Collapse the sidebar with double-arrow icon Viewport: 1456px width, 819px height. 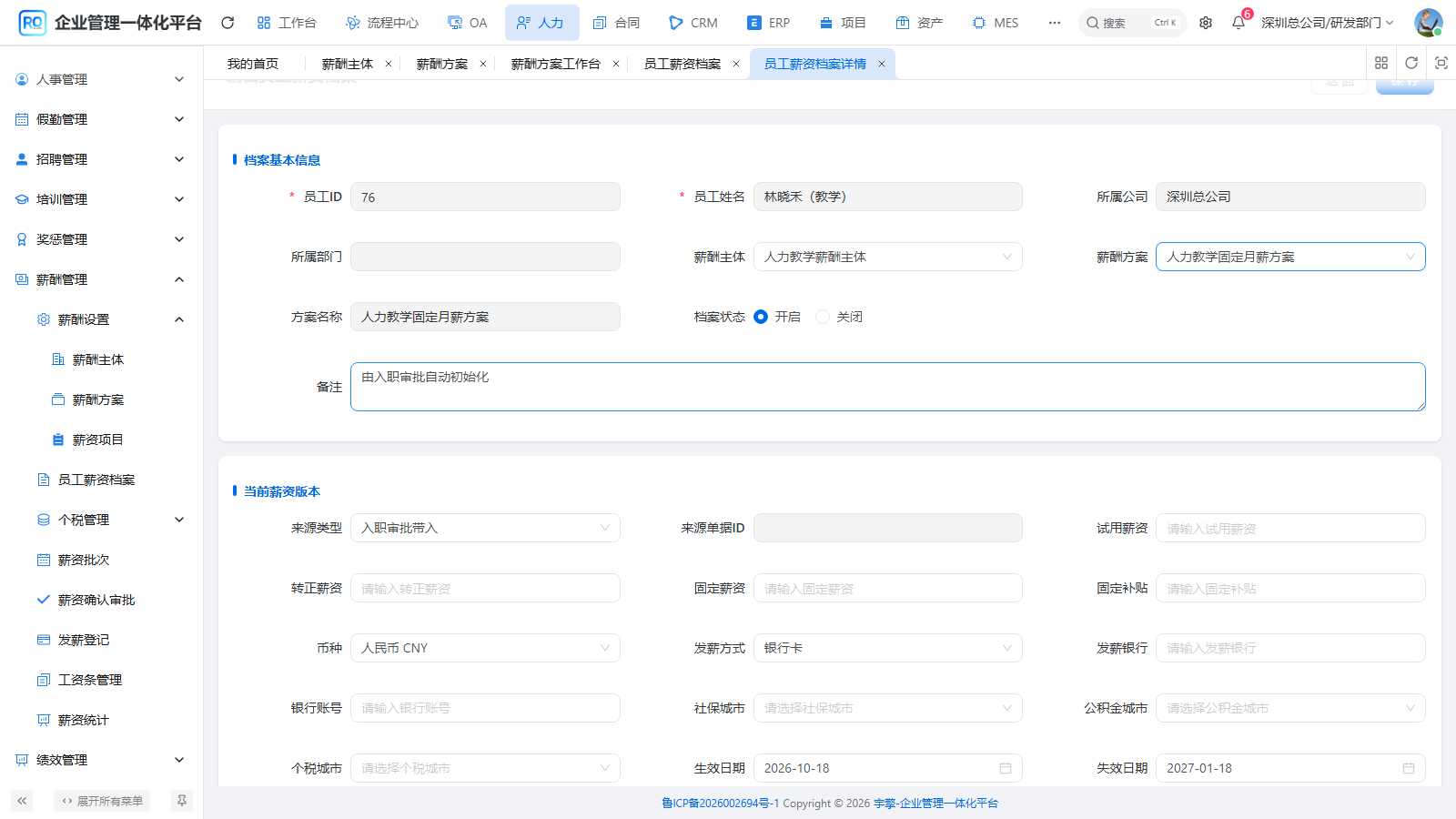22,801
